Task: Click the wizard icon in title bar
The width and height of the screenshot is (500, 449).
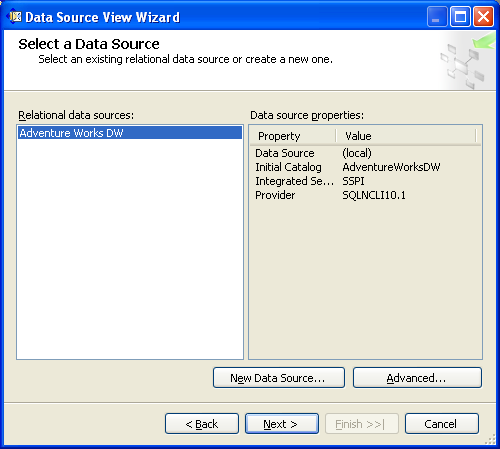Action: pos(15,17)
